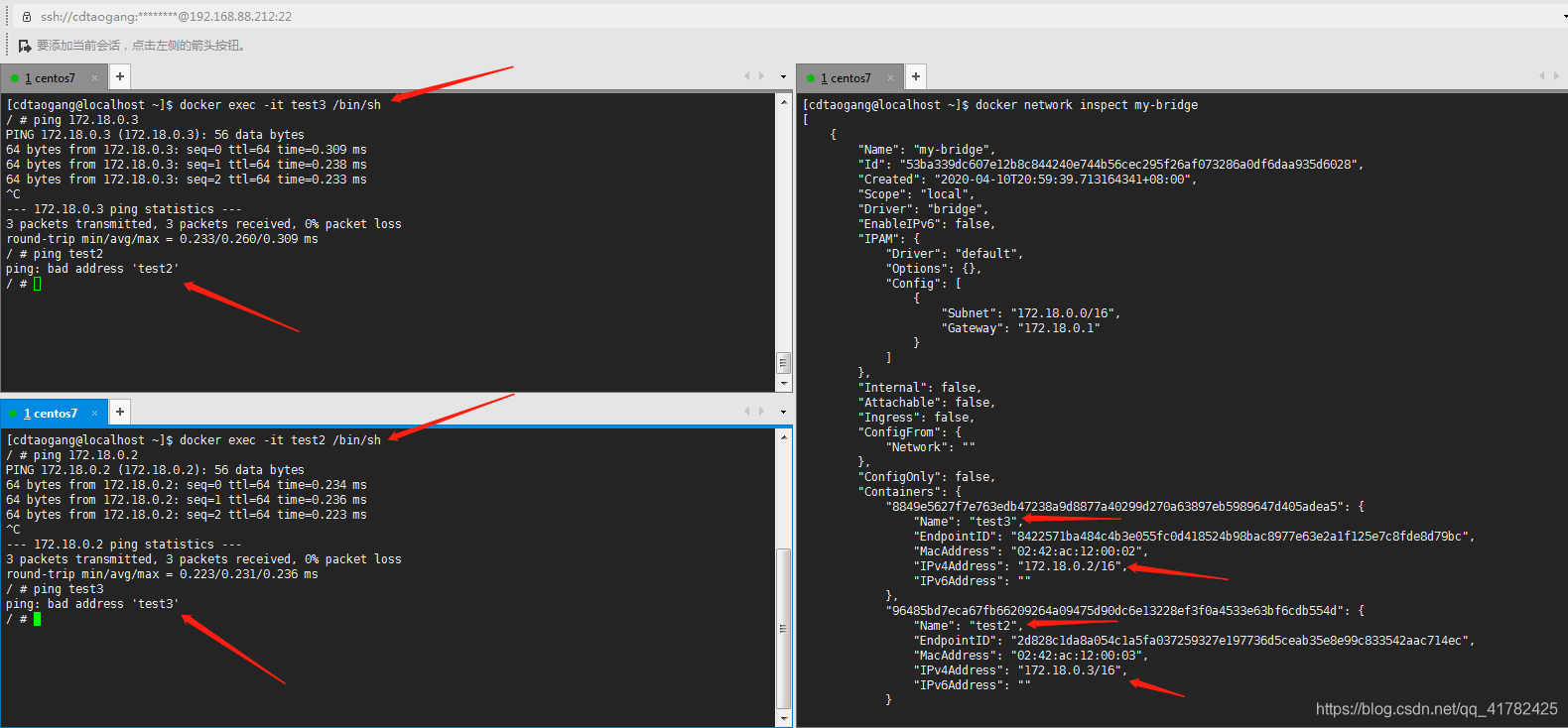This screenshot has width=1568, height=728.
Task: Click the previous-tab arrow above the network inspect terminal
Action: [1542, 76]
